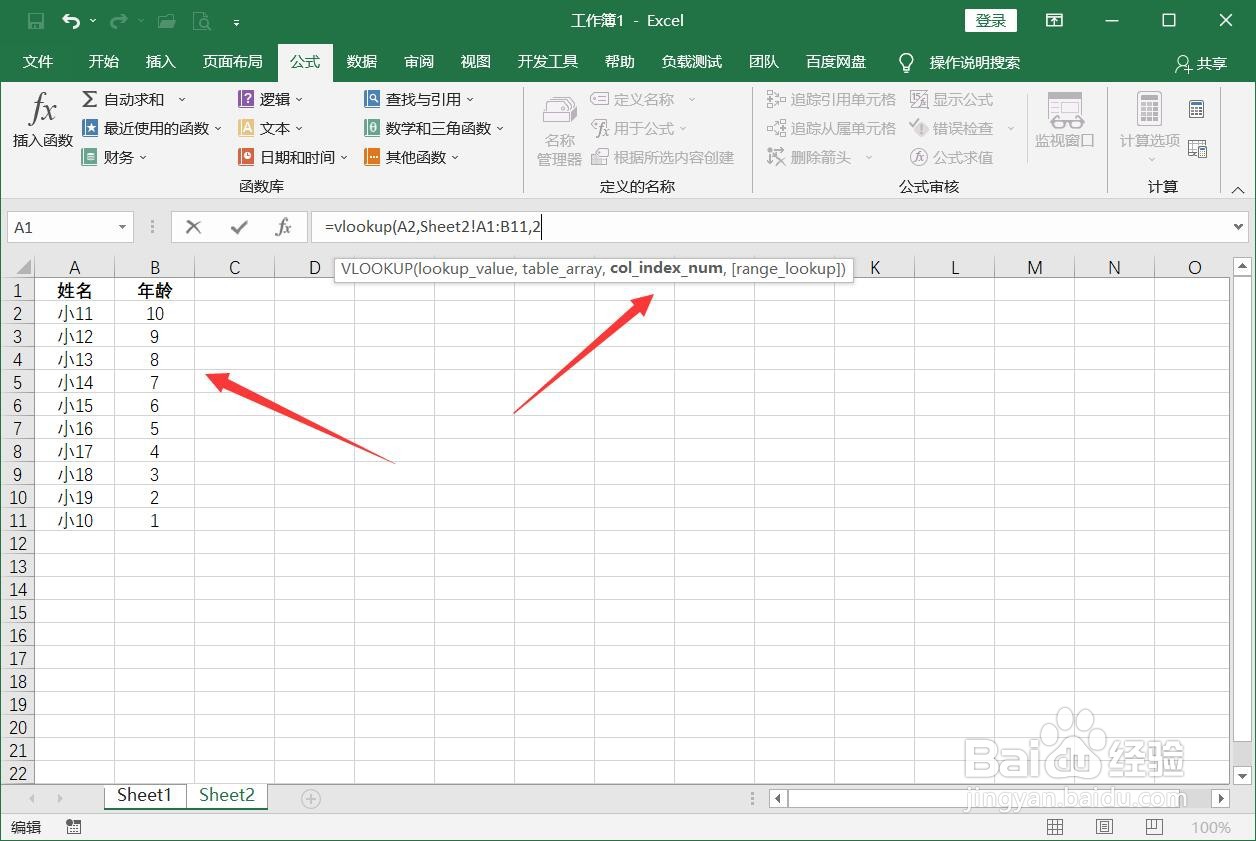Enable Page Break Preview in status bar
Image resolution: width=1256 pixels, height=841 pixels.
1152,827
